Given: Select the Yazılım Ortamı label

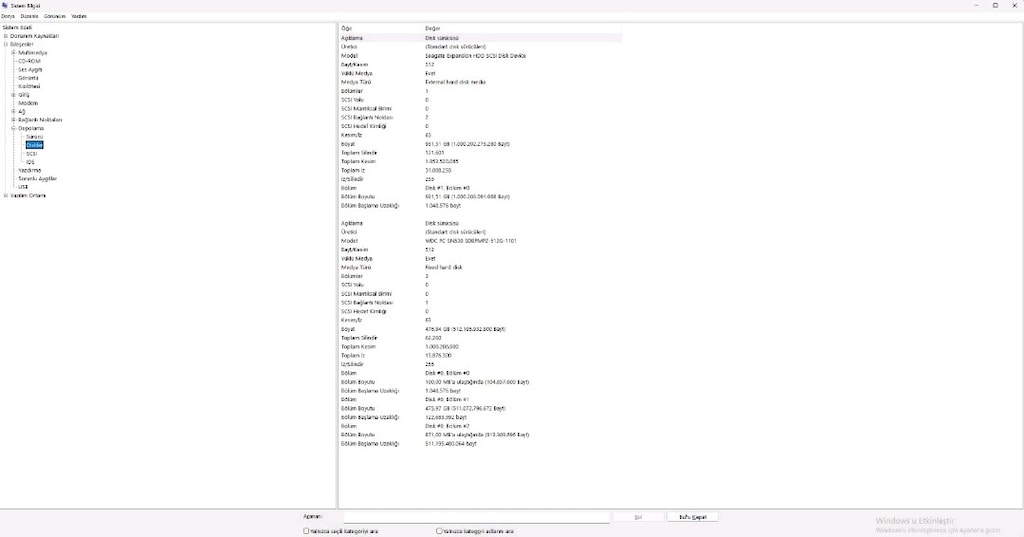Looking at the screenshot, I should [28, 195].
